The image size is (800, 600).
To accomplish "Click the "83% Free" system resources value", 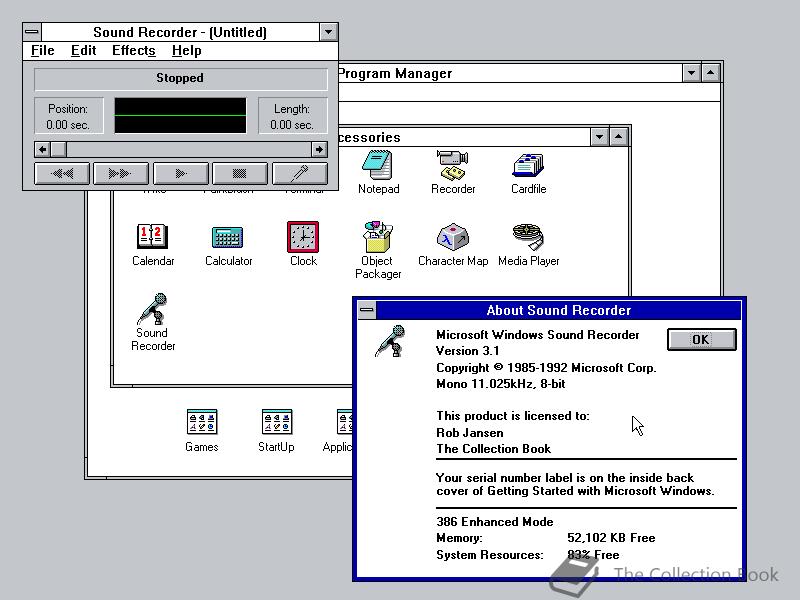I will click(593, 555).
